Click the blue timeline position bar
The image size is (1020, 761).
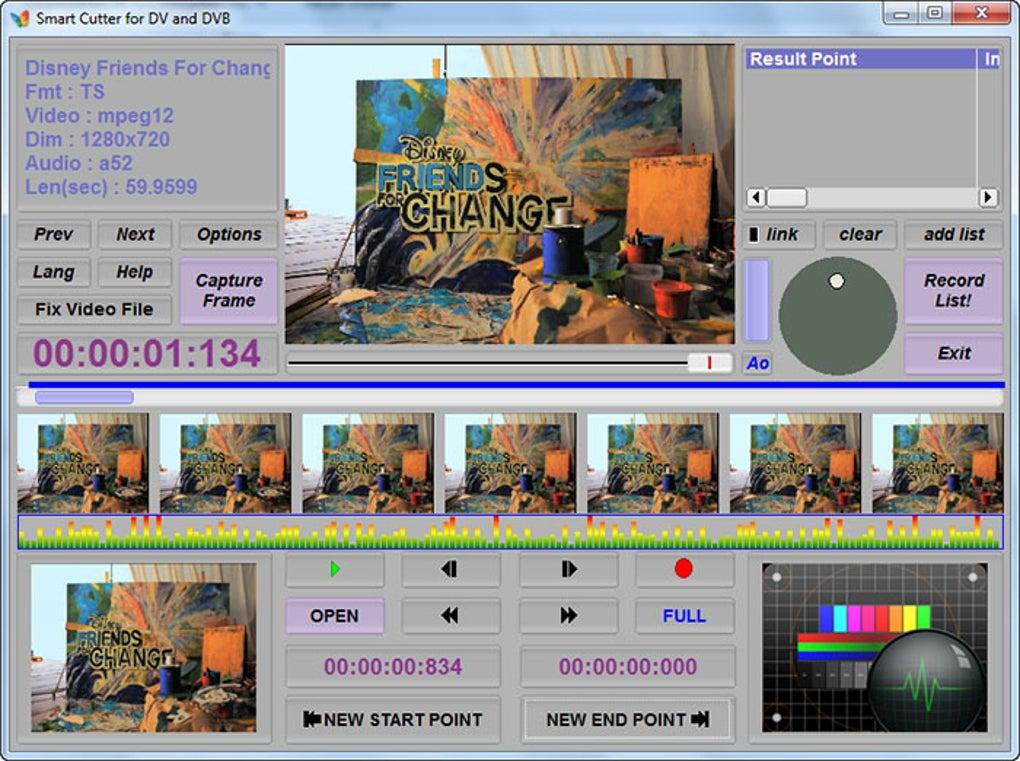tap(517, 385)
